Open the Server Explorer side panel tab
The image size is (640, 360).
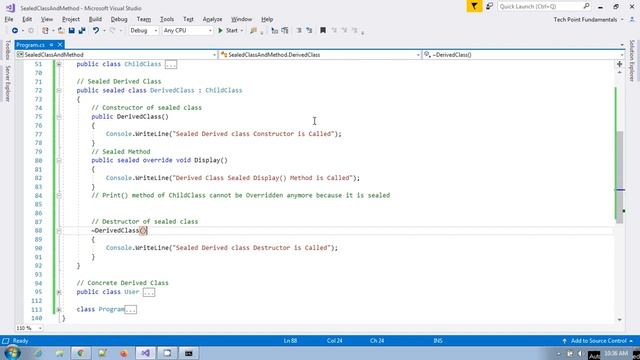(x=7, y=84)
